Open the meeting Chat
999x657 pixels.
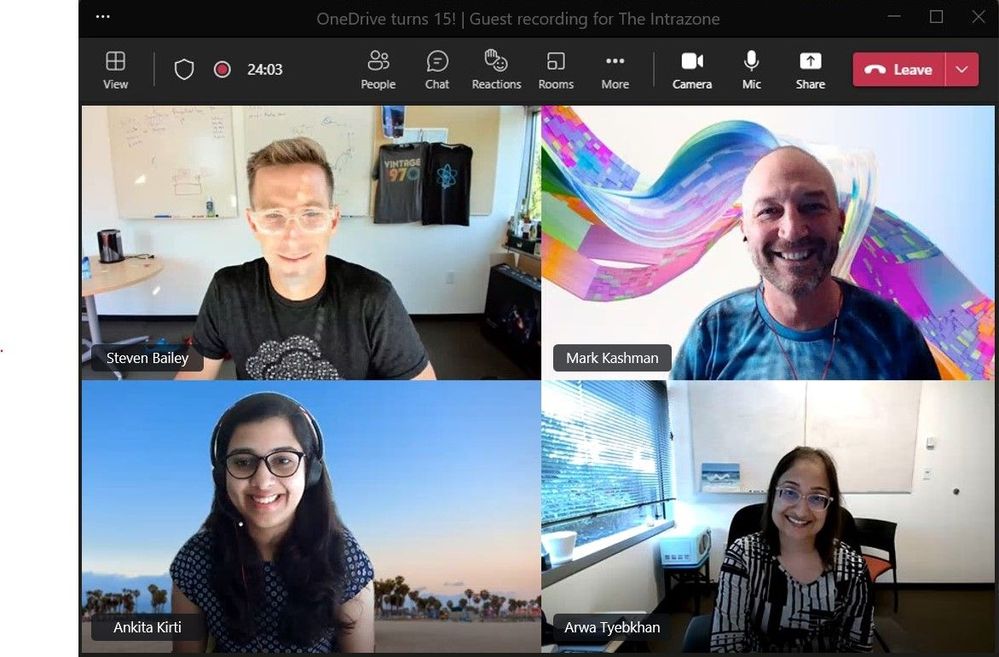click(437, 70)
